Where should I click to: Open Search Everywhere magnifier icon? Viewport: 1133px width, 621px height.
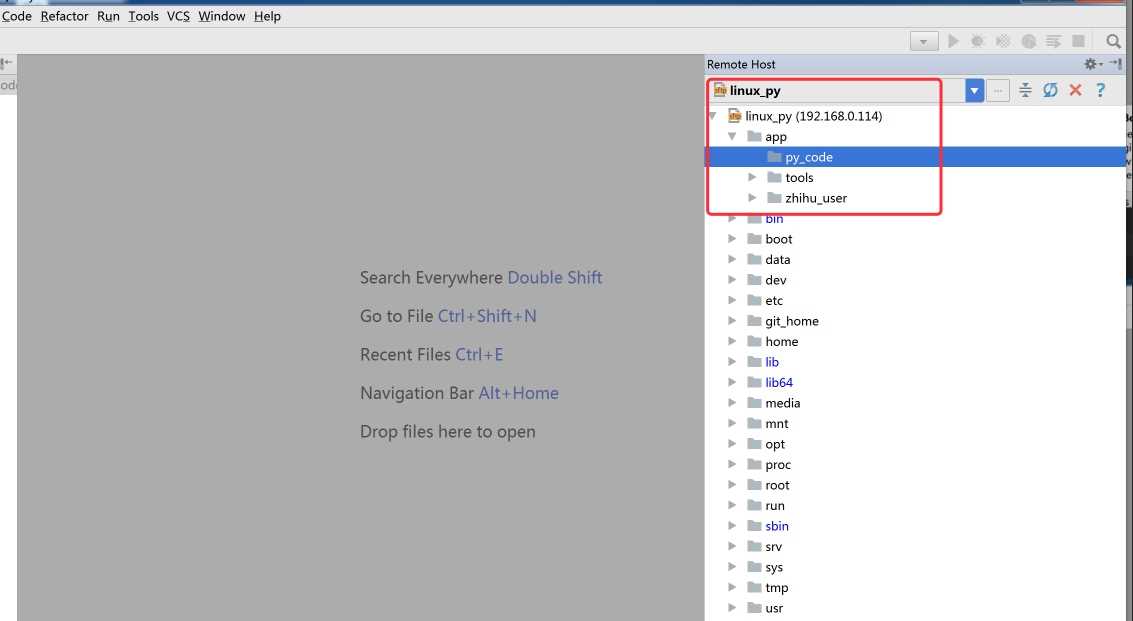(x=1113, y=41)
